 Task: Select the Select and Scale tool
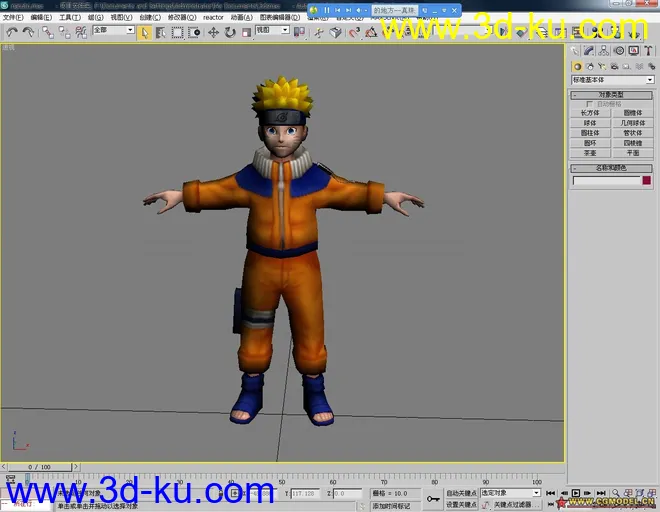click(x=246, y=32)
